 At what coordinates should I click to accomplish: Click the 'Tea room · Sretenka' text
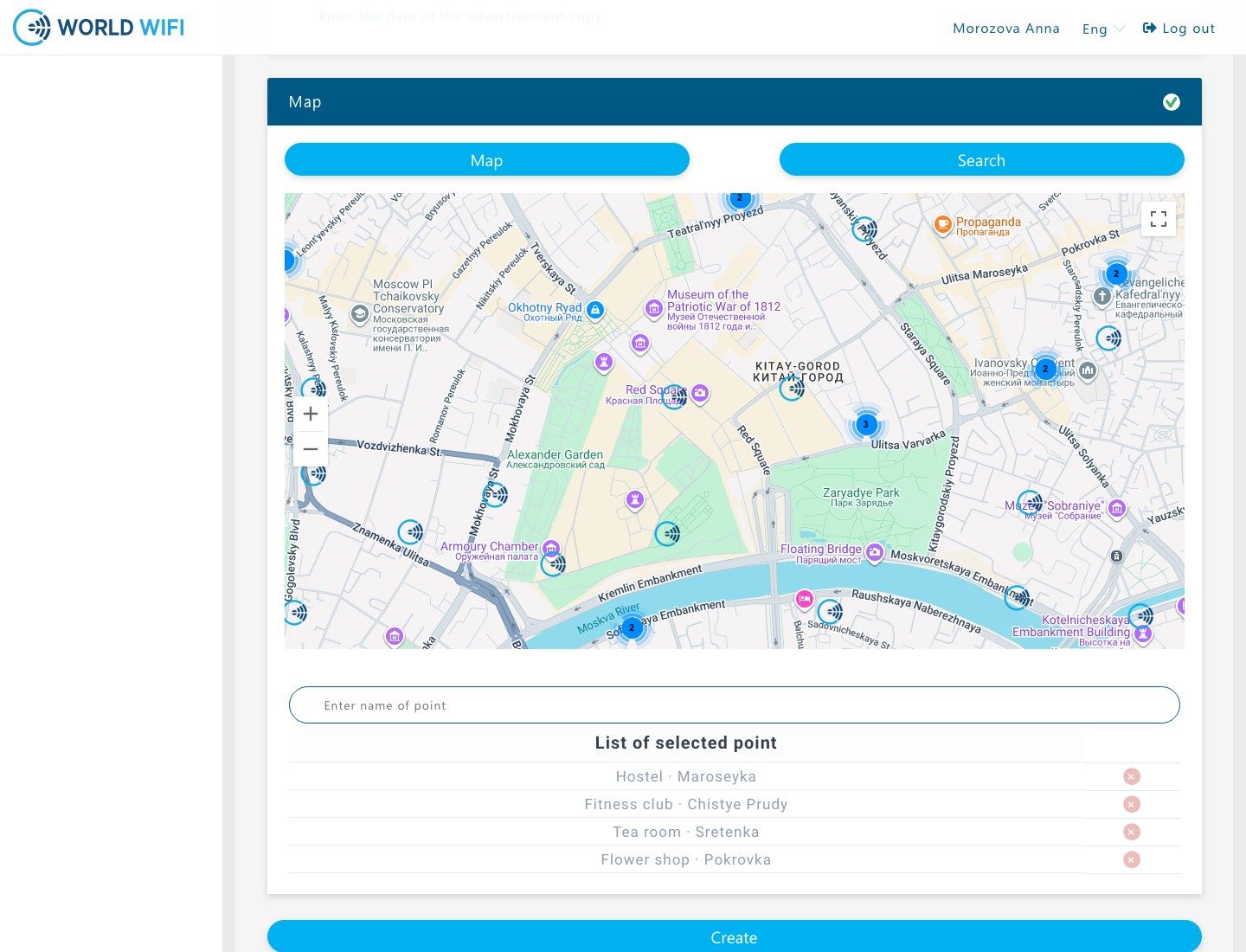(x=686, y=832)
